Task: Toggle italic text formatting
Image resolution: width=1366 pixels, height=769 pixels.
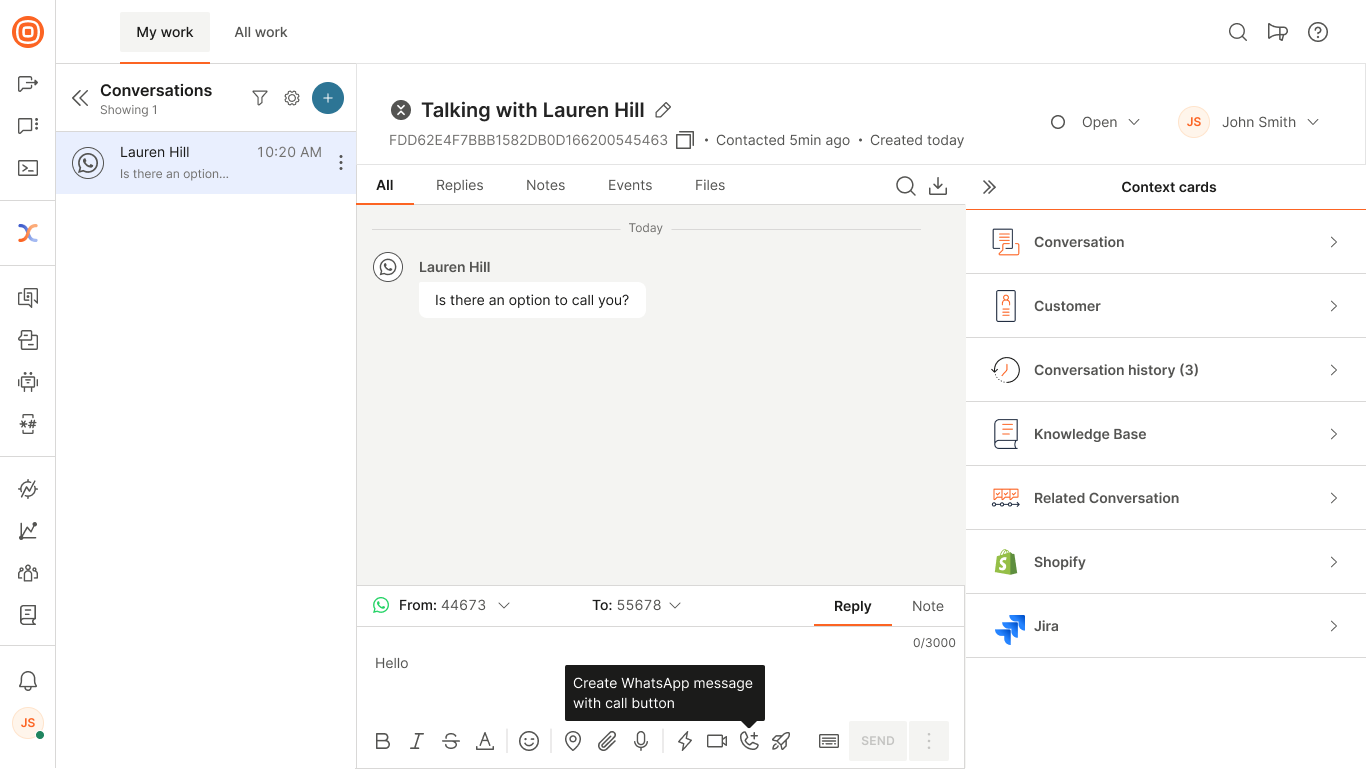Action: 417,741
